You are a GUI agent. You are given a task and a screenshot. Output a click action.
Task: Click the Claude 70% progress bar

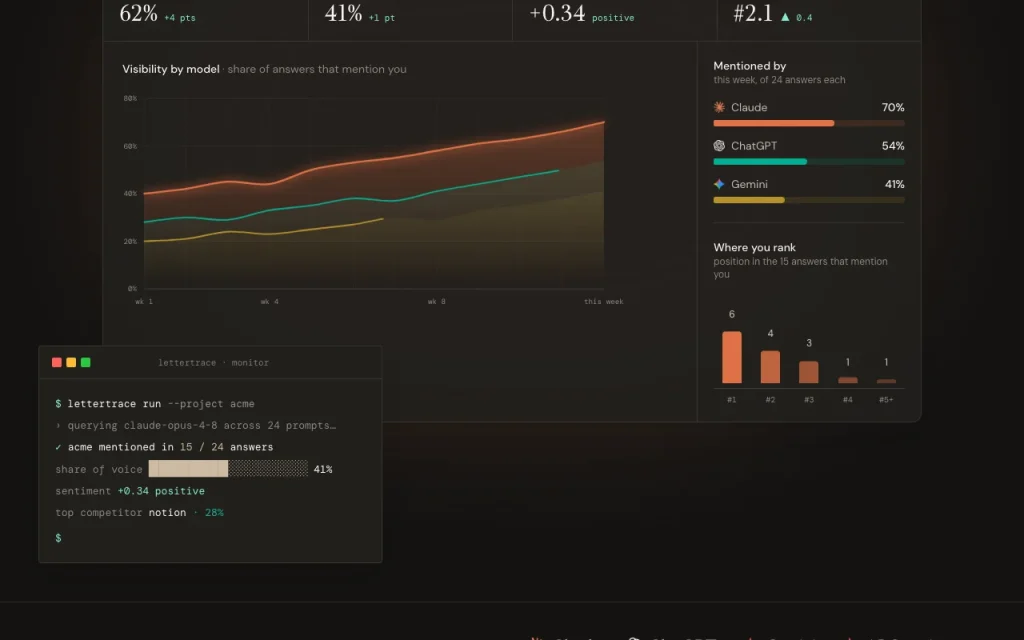coord(808,123)
